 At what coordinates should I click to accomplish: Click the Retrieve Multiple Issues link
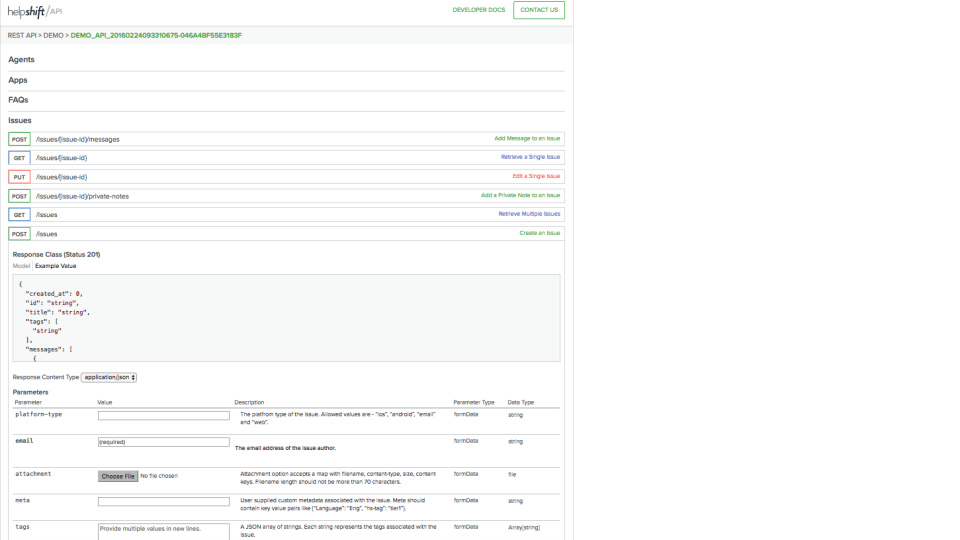(529, 214)
